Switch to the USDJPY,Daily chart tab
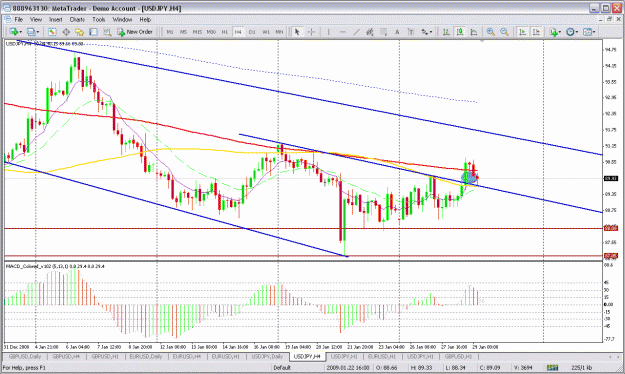 coord(267,356)
